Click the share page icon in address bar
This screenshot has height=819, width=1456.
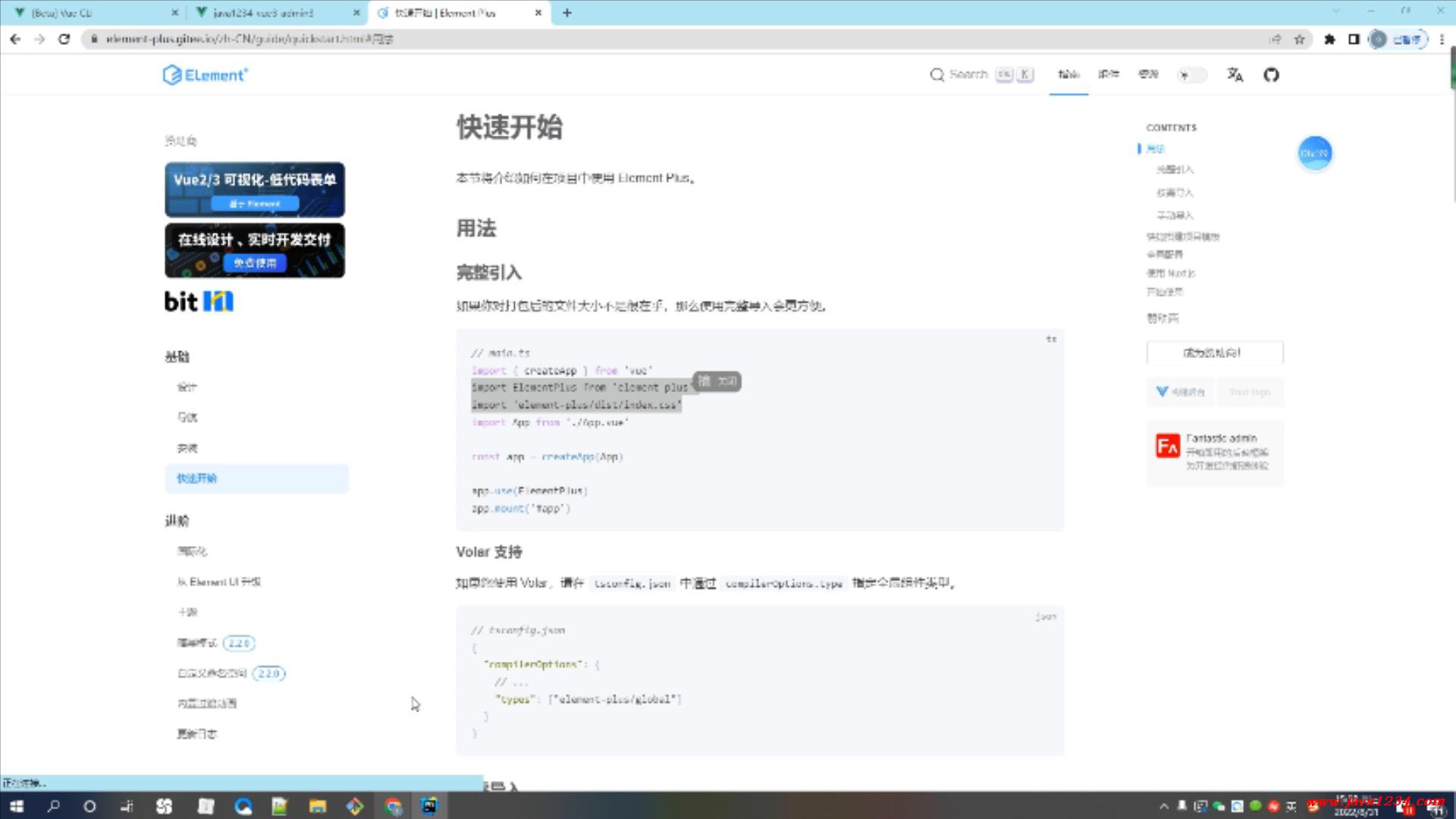[1276, 39]
